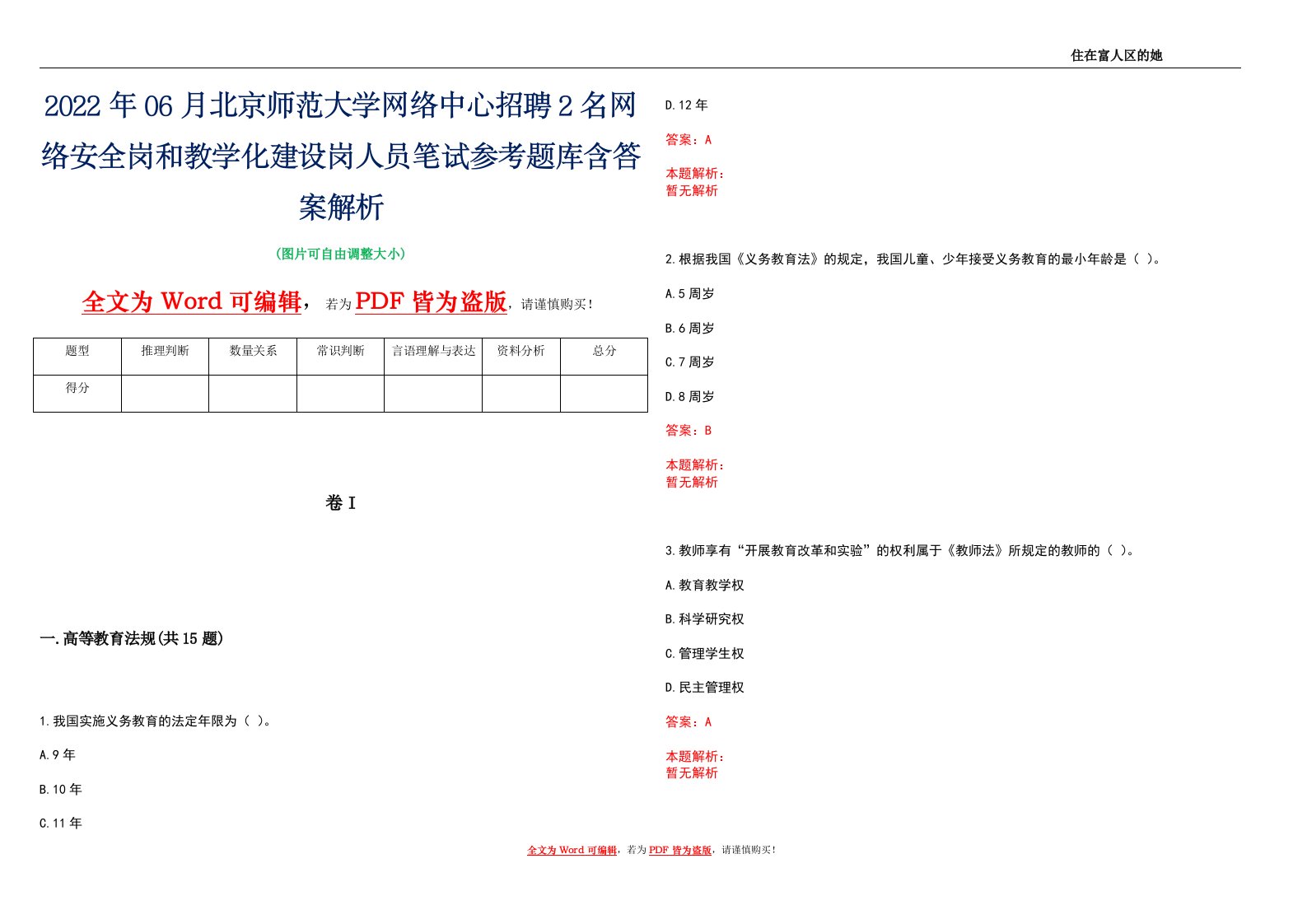Click heading 一.高等教育法规(共15题)
Screen dimensions: 1307x924
point(131,638)
